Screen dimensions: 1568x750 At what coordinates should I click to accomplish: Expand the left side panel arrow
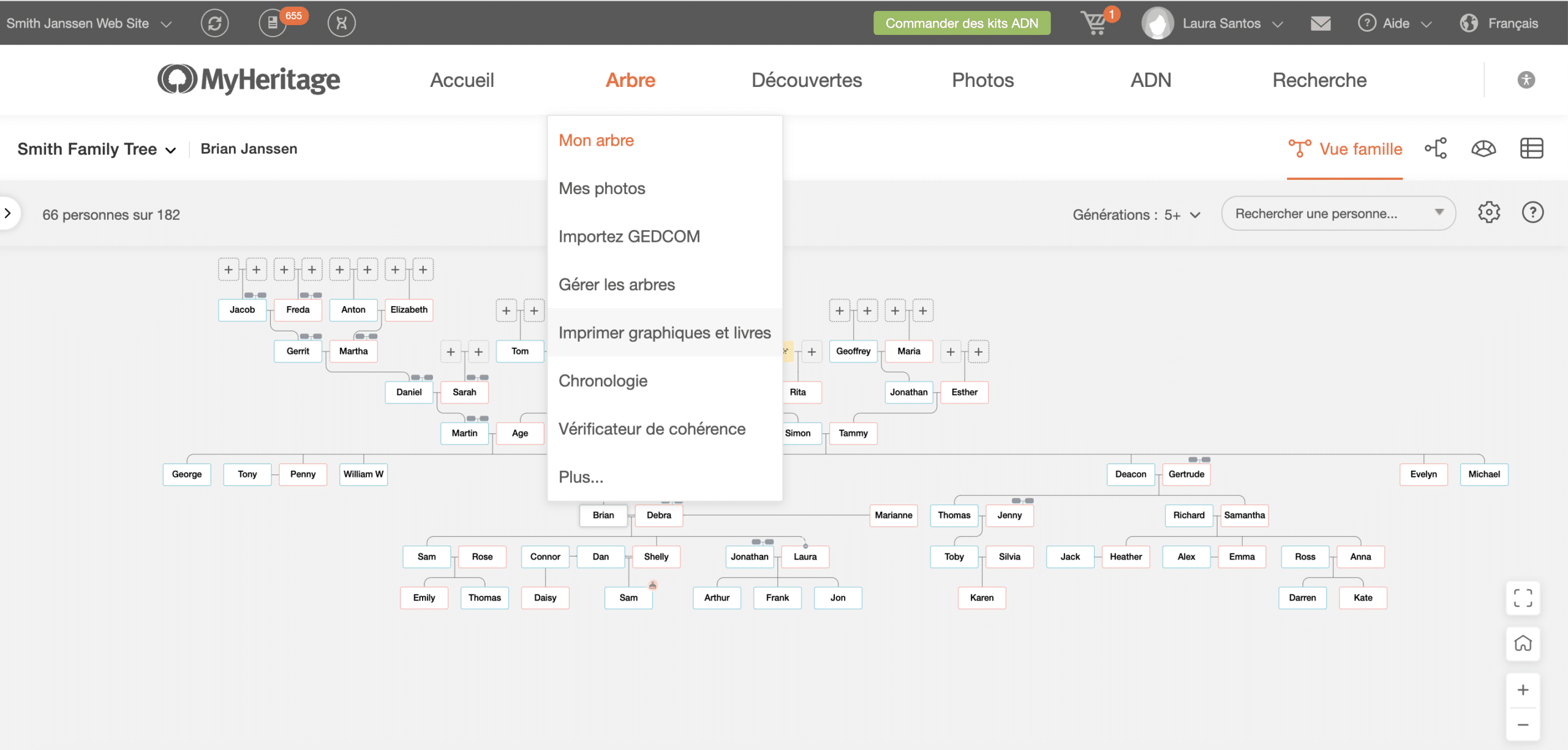click(x=8, y=213)
